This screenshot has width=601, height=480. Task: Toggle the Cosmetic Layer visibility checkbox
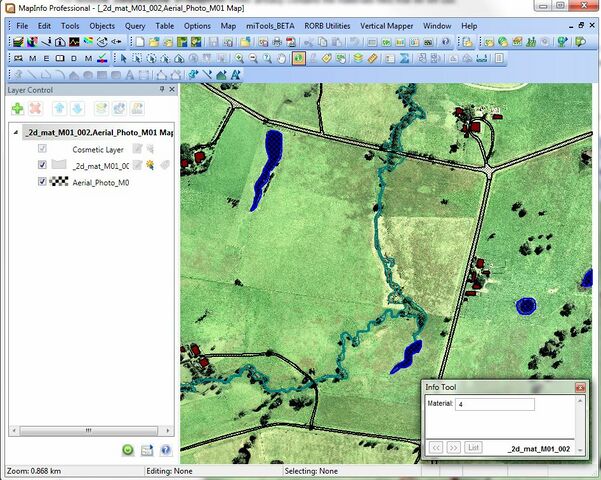tap(42, 149)
